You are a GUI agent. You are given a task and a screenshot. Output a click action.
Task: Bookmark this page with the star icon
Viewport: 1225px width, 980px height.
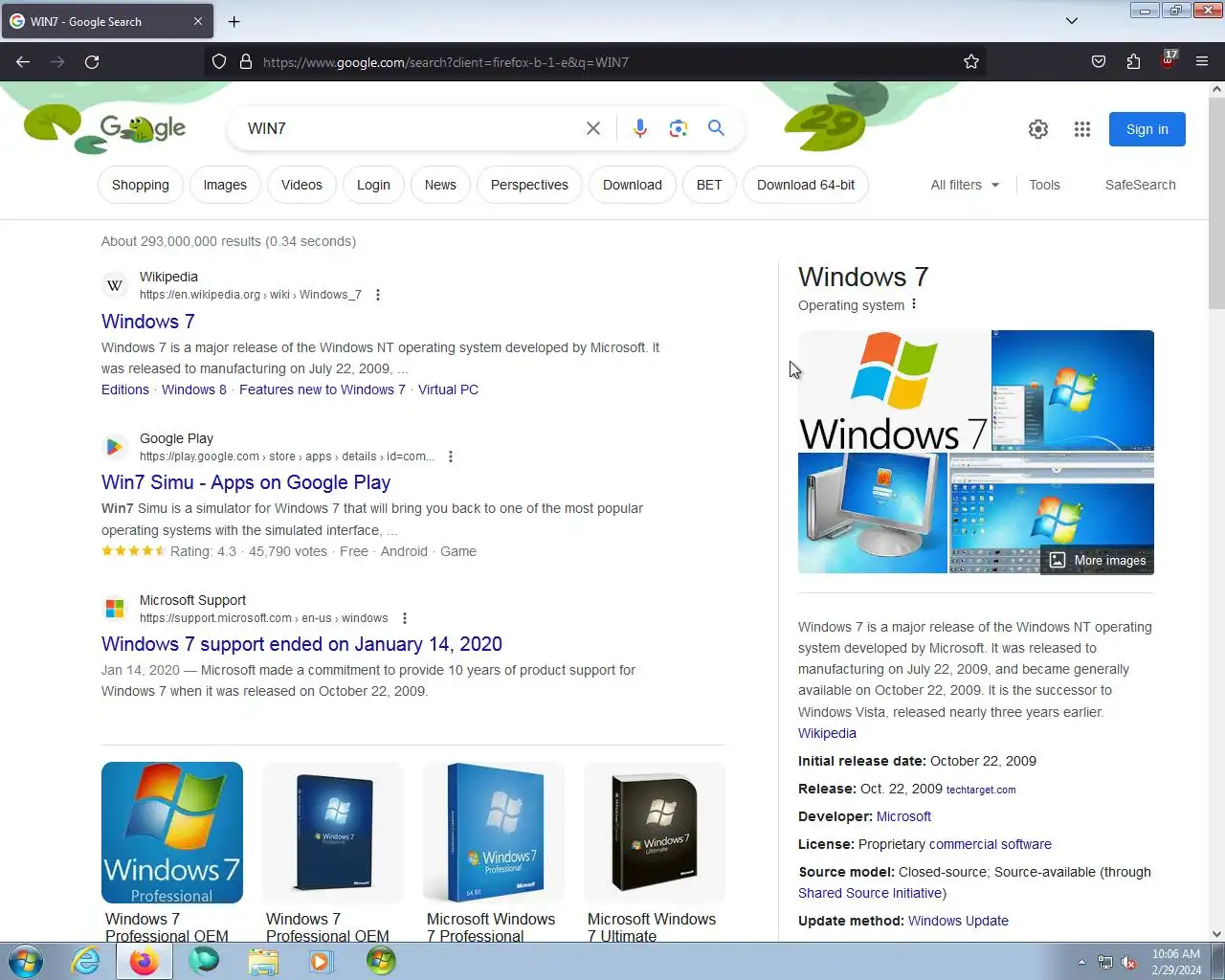(x=971, y=62)
